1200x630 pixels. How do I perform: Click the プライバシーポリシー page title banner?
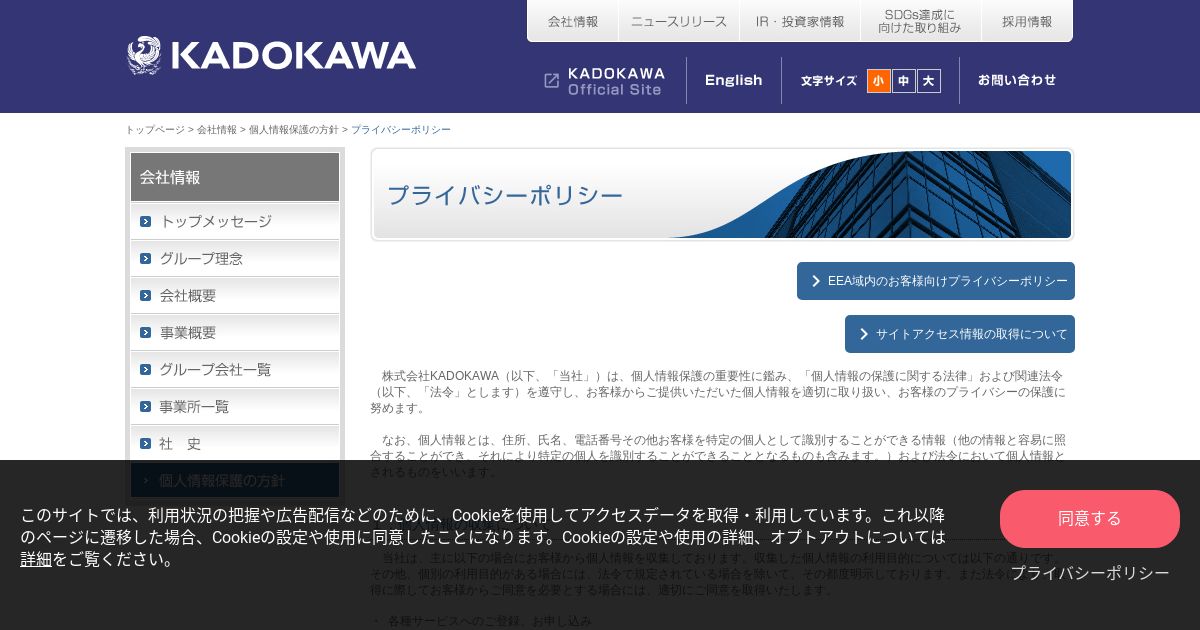(x=722, y=195)
